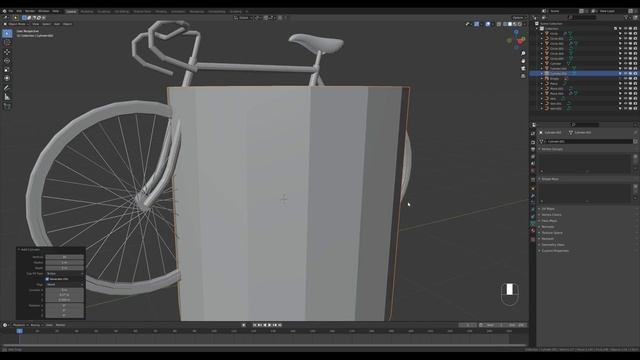Open the Playback menu in timeline

click(19, 325)
